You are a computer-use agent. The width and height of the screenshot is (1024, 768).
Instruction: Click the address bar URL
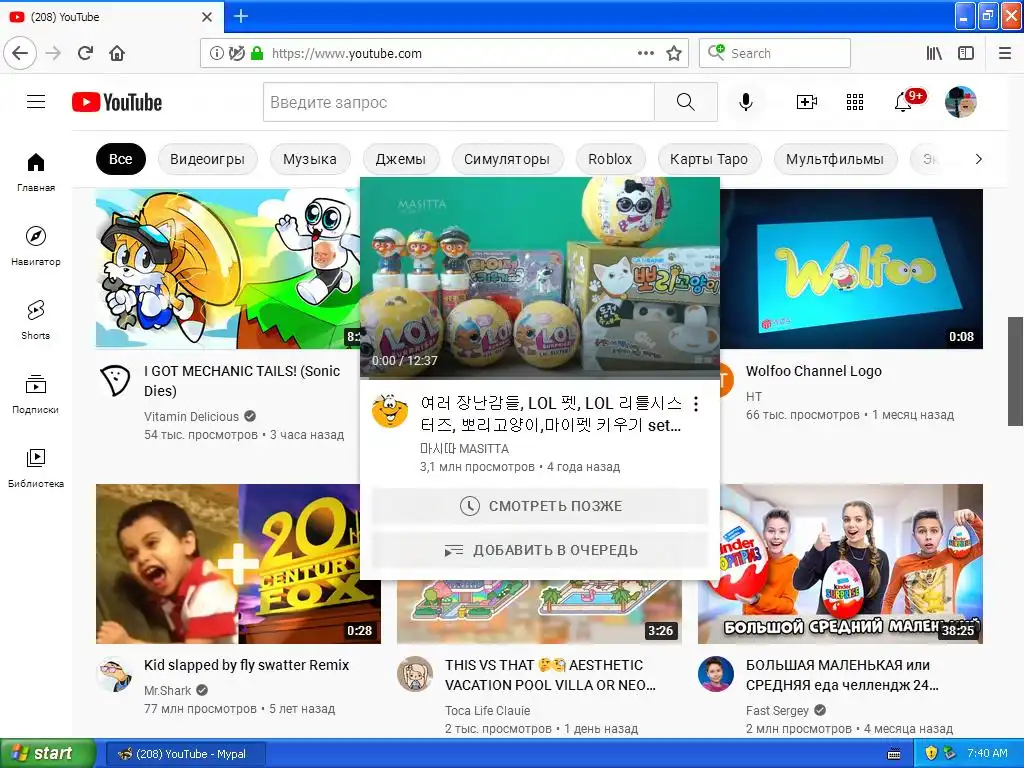click(x=347, y=54)
